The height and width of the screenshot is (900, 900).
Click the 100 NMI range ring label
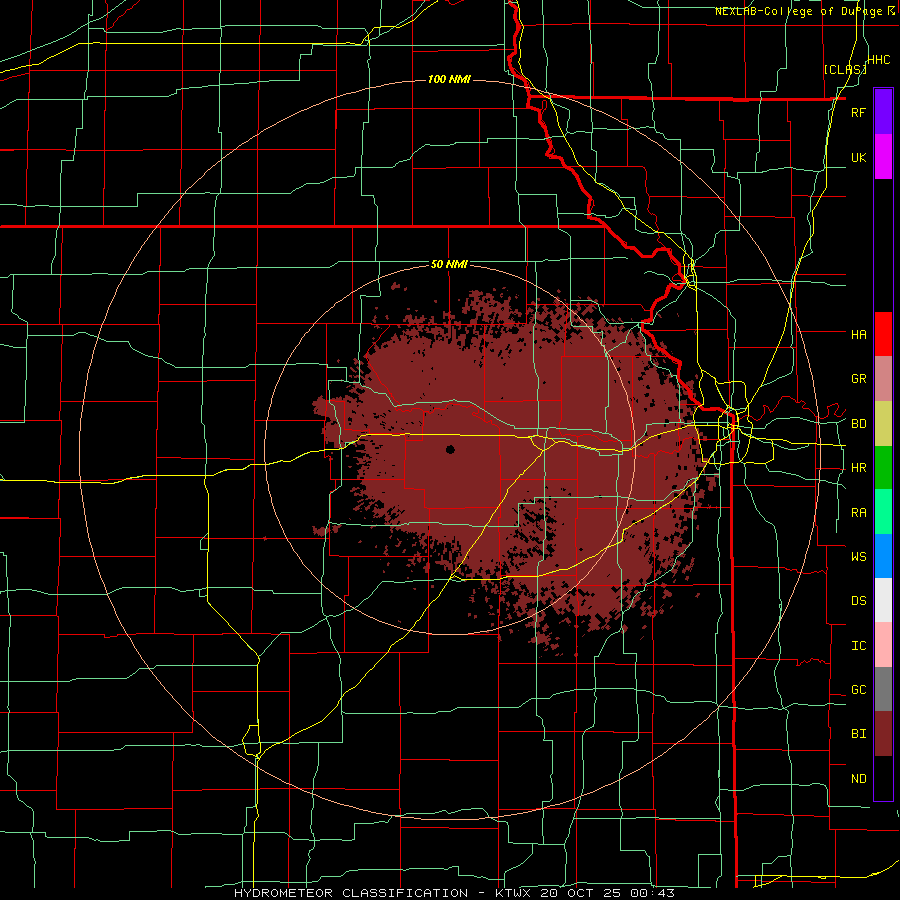449,79
